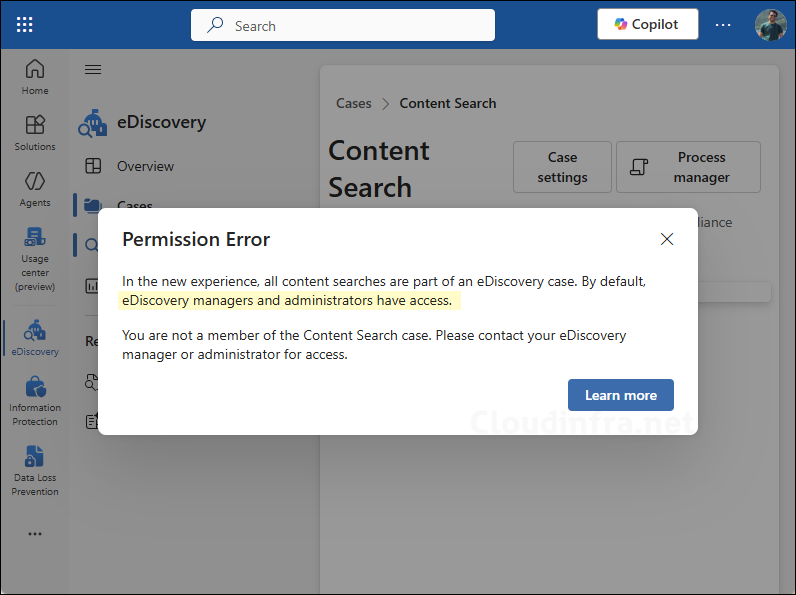Select eDiscovery in the left rail

tap(35, 338)
